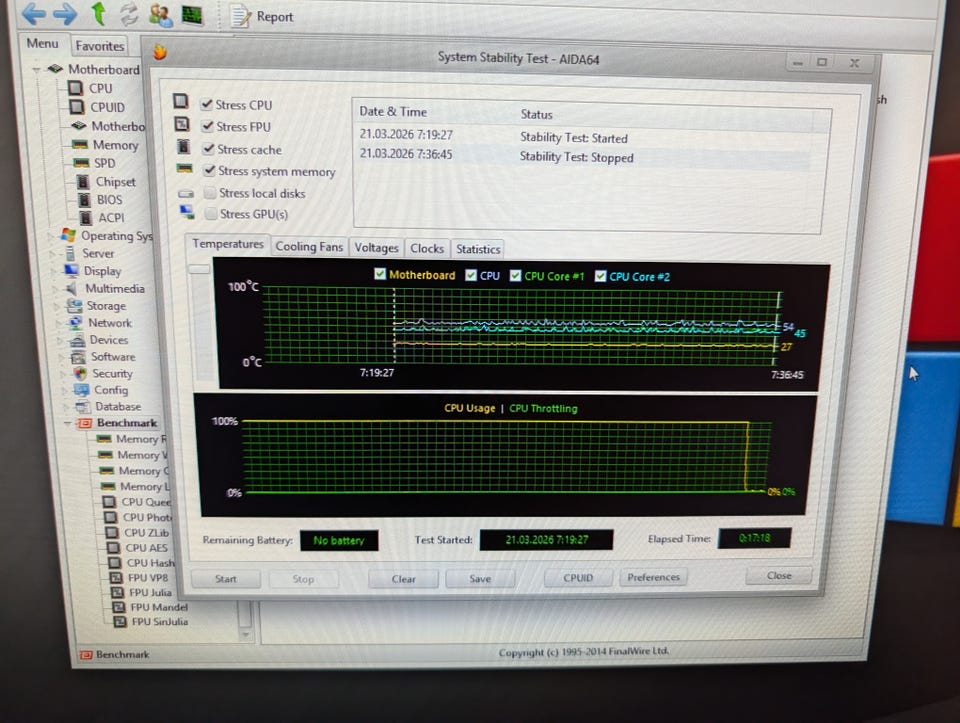Select the Software tree icon
Screen dimensions: 960x723
coord(78,357)
